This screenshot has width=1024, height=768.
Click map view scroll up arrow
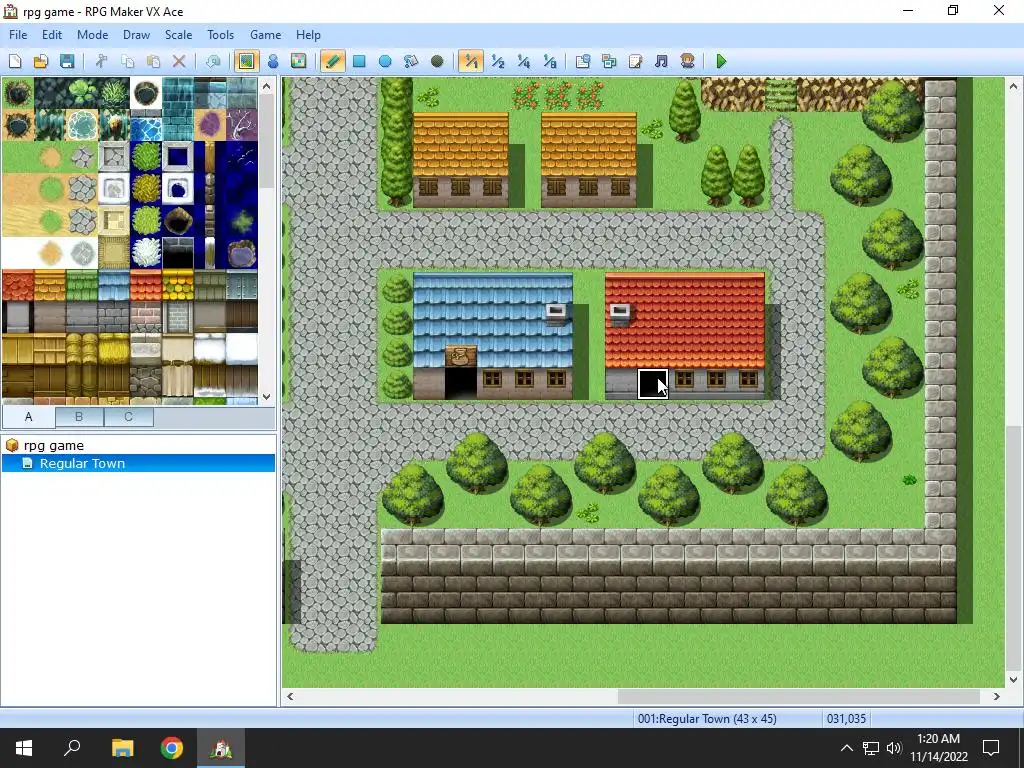pos(1014,86)
